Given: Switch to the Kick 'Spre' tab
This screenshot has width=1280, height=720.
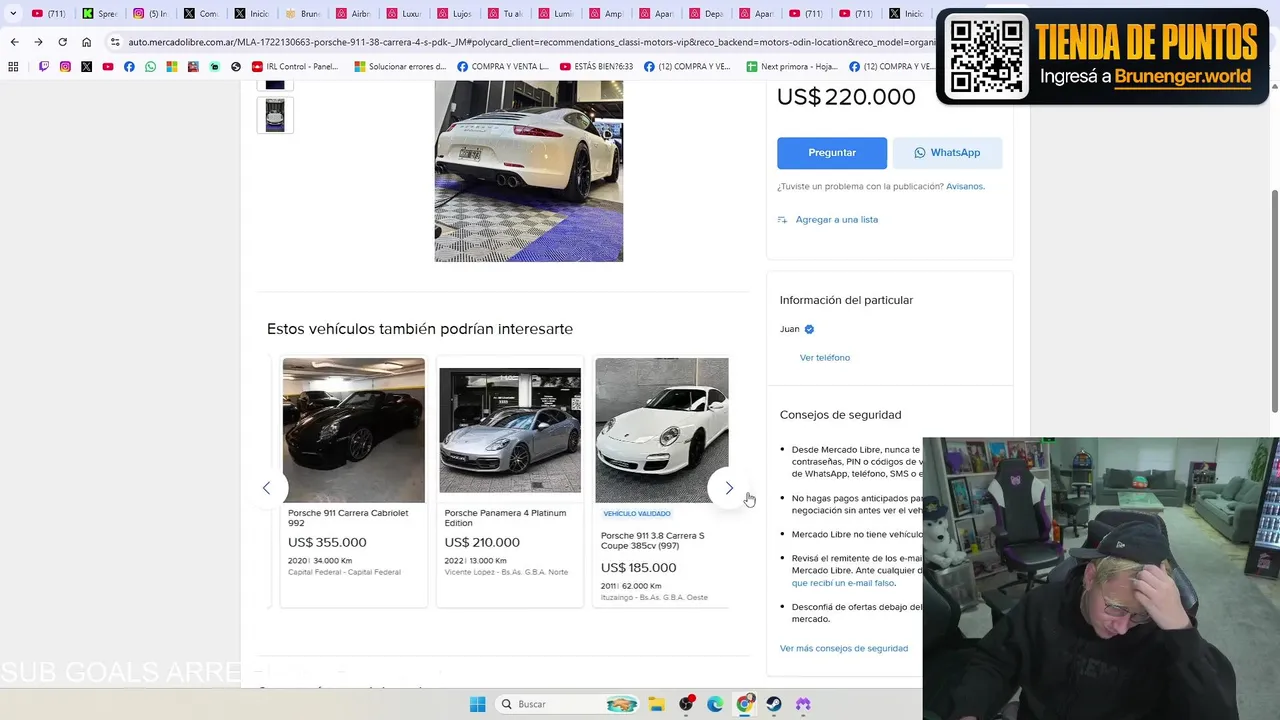Looking at the screenshot, I should 100,14.
